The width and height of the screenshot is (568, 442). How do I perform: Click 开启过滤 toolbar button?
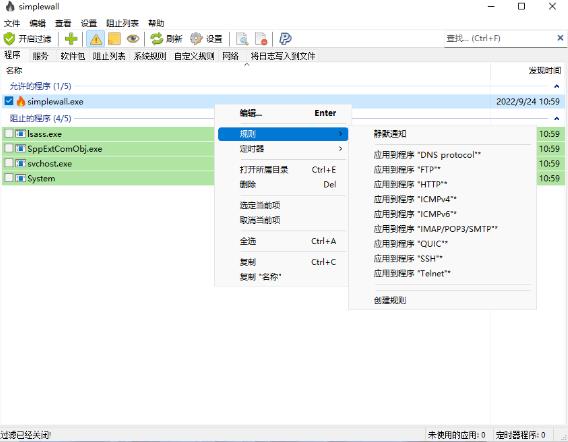(x=28, y=39)
